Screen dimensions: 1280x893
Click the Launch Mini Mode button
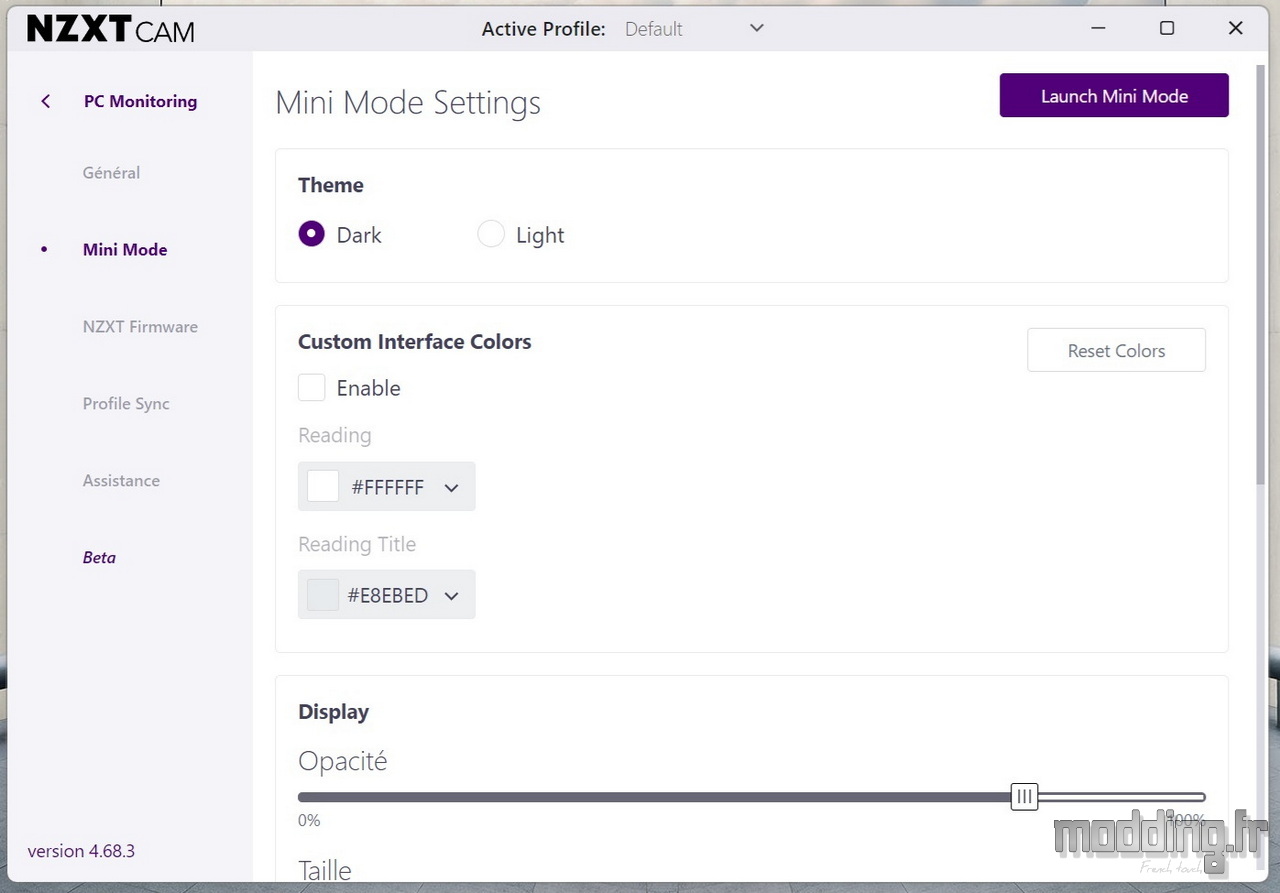(x=1114, y=96)
